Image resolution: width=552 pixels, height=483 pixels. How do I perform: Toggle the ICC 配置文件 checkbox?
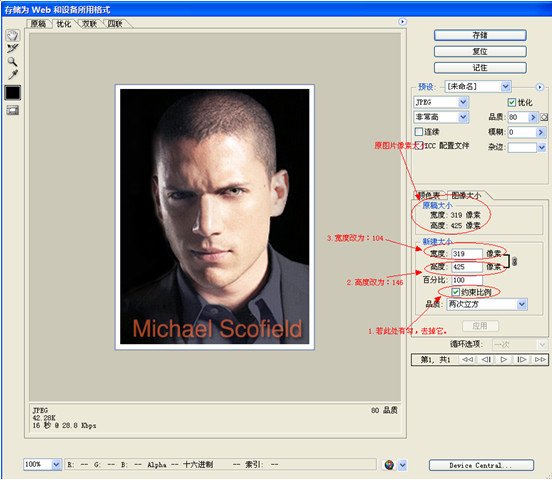(x=419, y=146)
